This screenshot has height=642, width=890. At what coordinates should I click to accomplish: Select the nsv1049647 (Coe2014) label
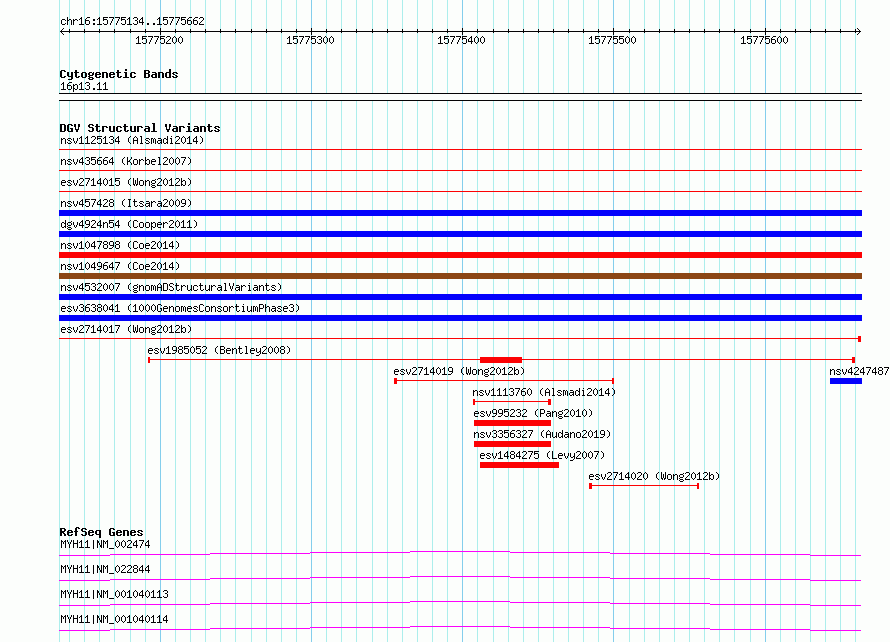pyautogui.click(x=120, y=266)
